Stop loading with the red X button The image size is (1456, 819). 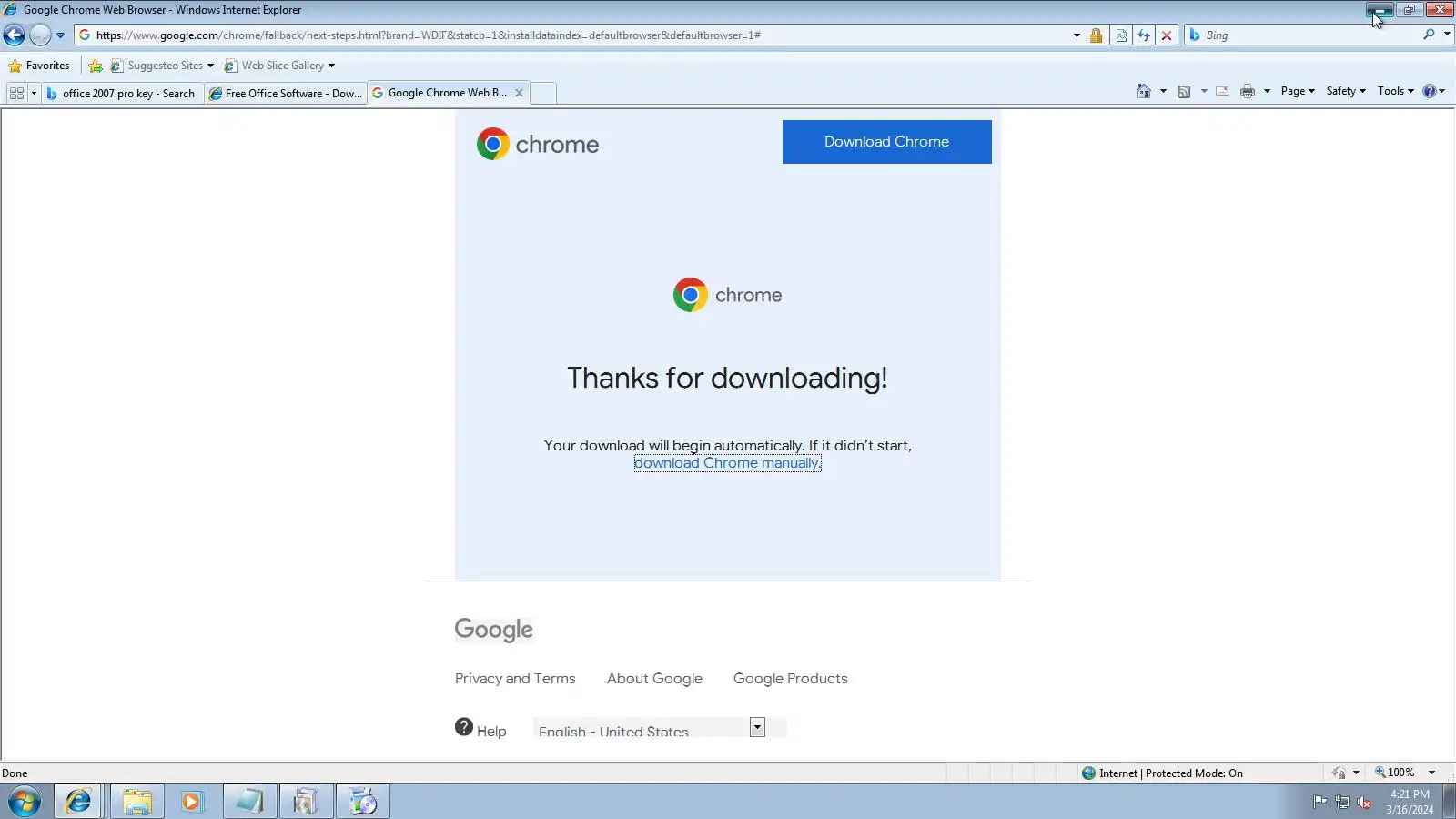(1167, 35)
